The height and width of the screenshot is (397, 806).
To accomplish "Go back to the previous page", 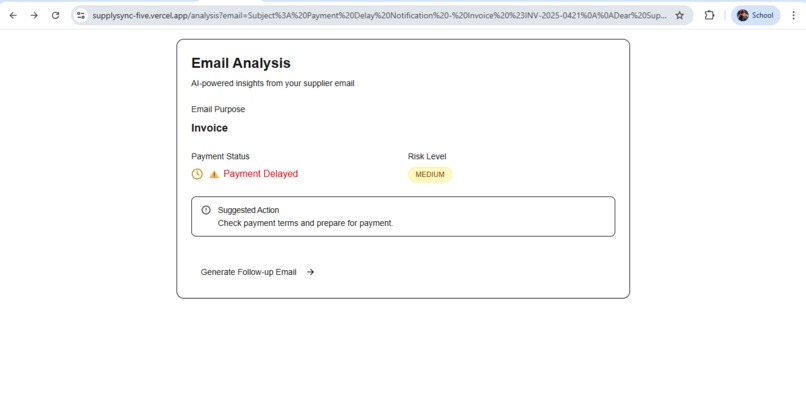I will [x=13, y=15].
